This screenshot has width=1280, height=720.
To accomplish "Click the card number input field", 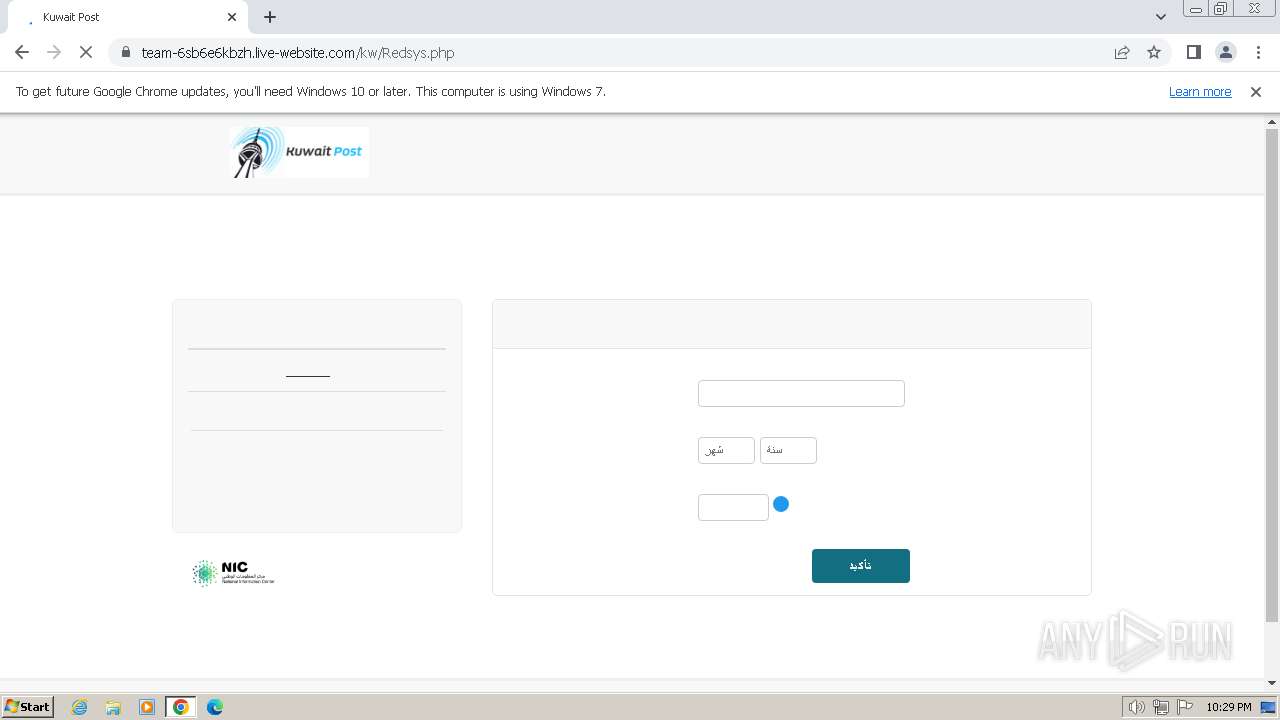I will point(801,393).
